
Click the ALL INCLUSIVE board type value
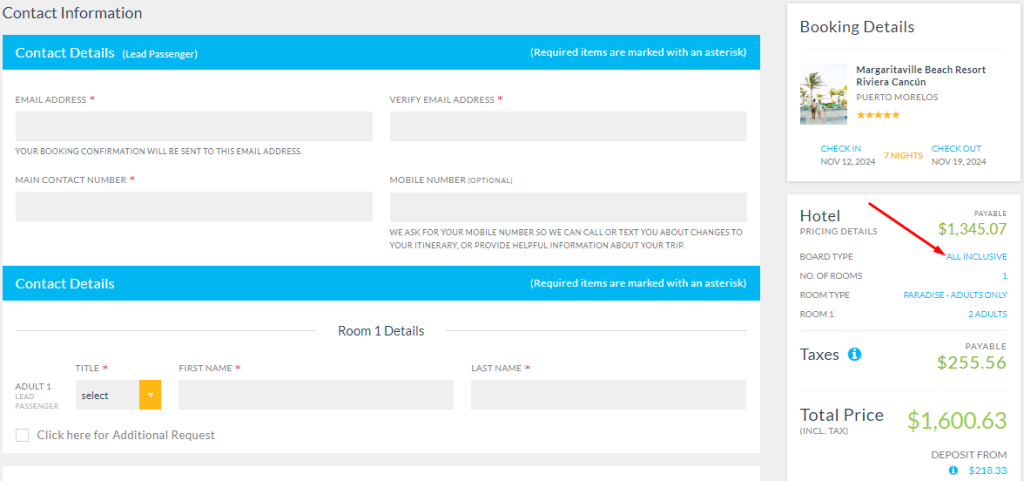pyautogui.click(x=976, y=257)
